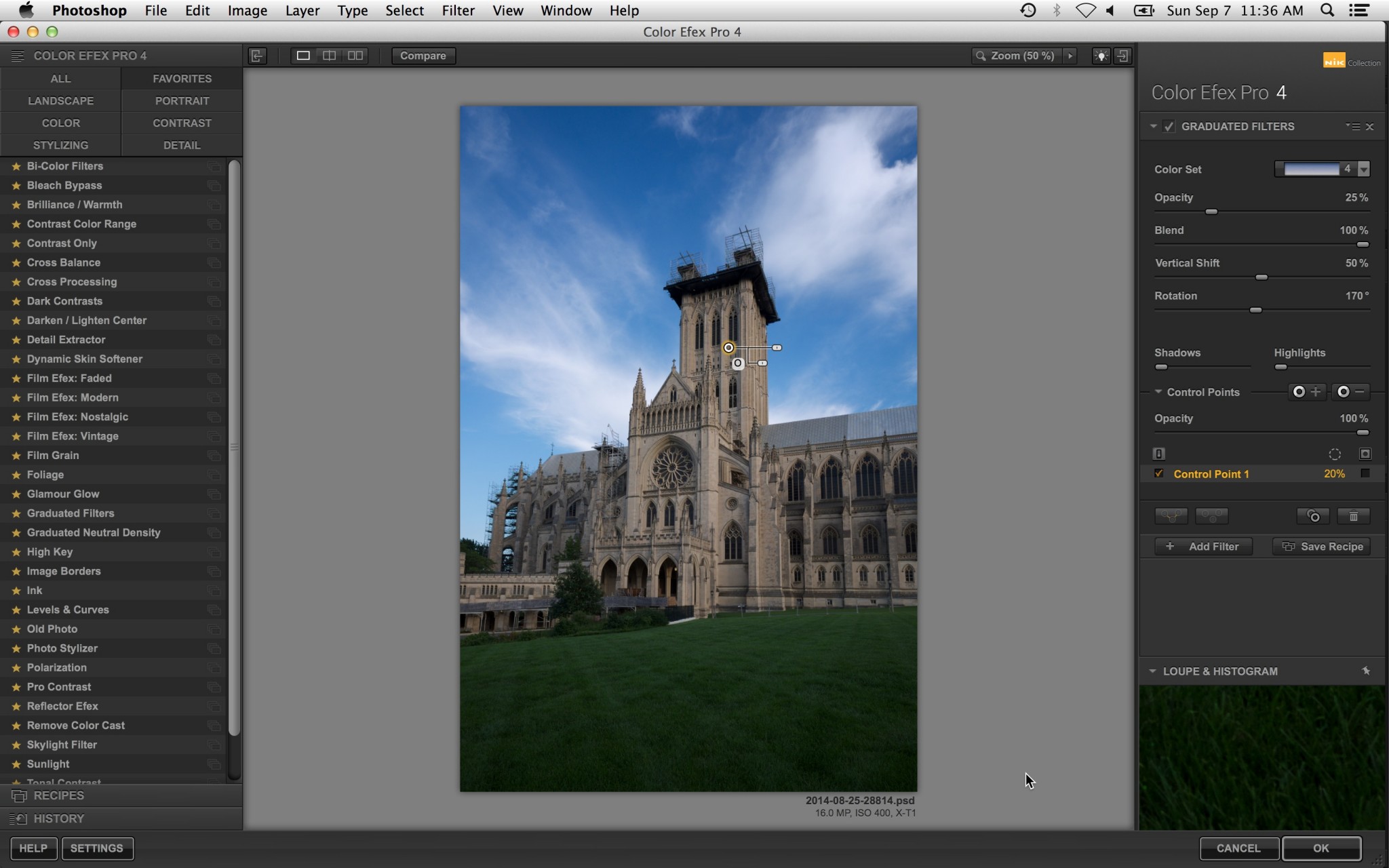Switch to split preview view
The width and height of the screenshot is (1389, 868).
click(329, 56)
